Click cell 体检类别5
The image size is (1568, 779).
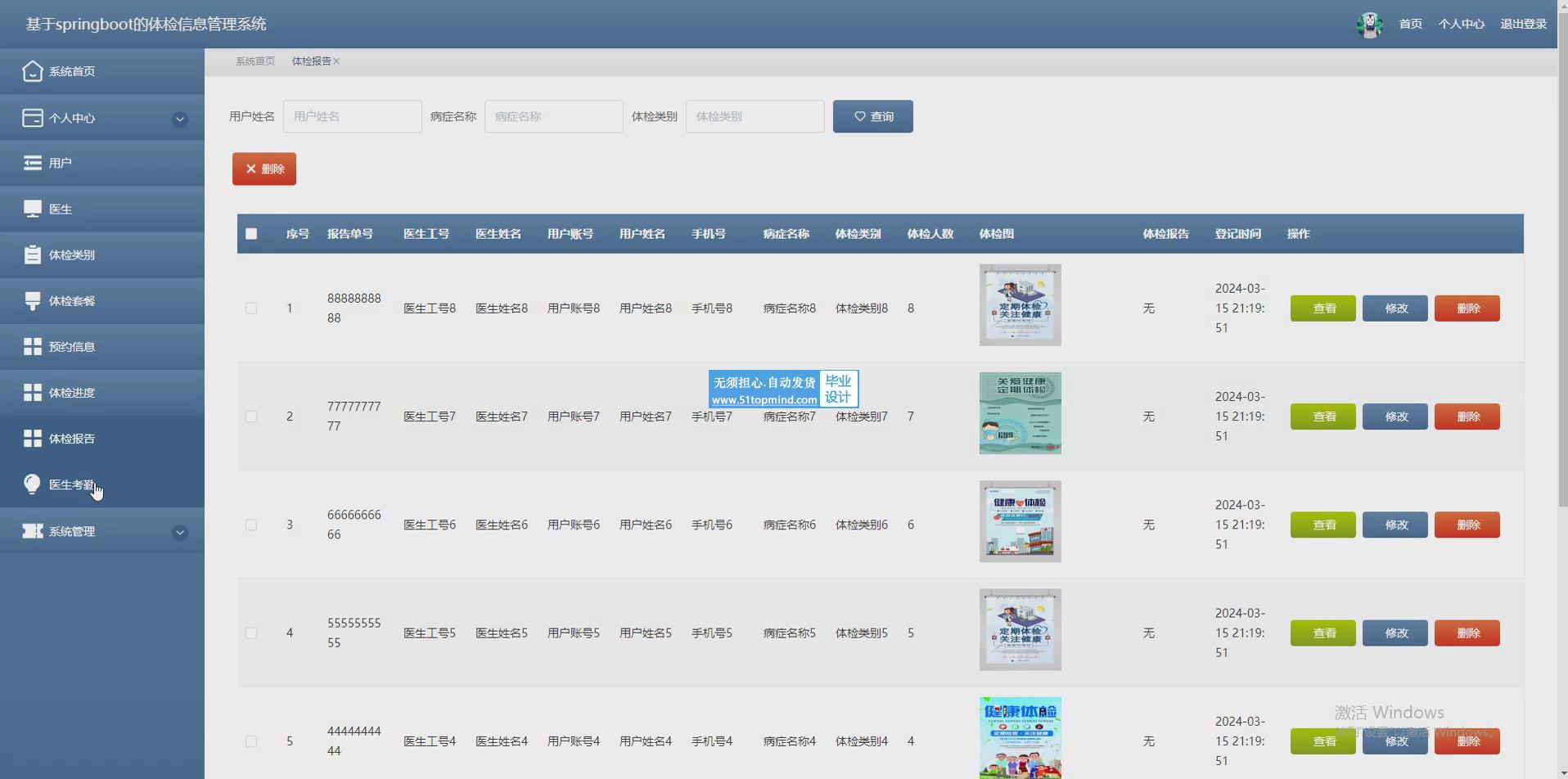(862, 633)
